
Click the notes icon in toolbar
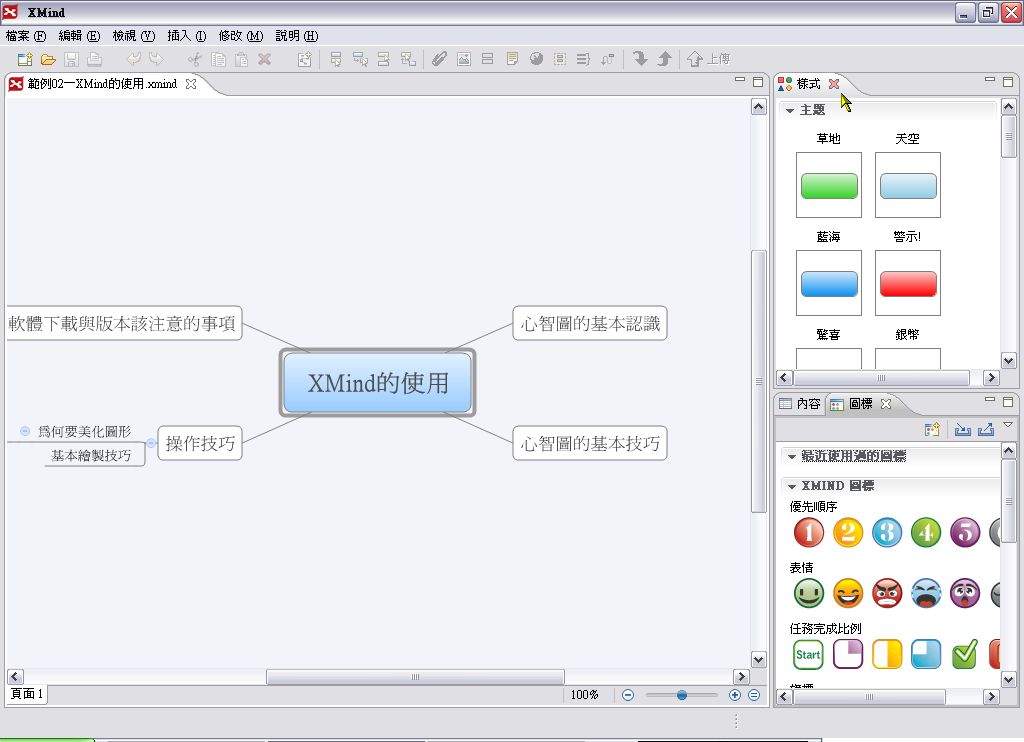point(513,59)
